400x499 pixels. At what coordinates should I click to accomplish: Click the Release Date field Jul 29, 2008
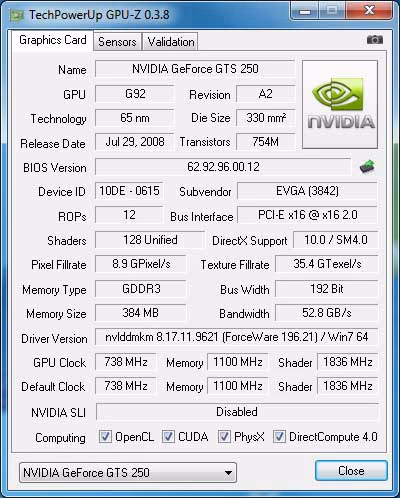click(x=135, y=142)
